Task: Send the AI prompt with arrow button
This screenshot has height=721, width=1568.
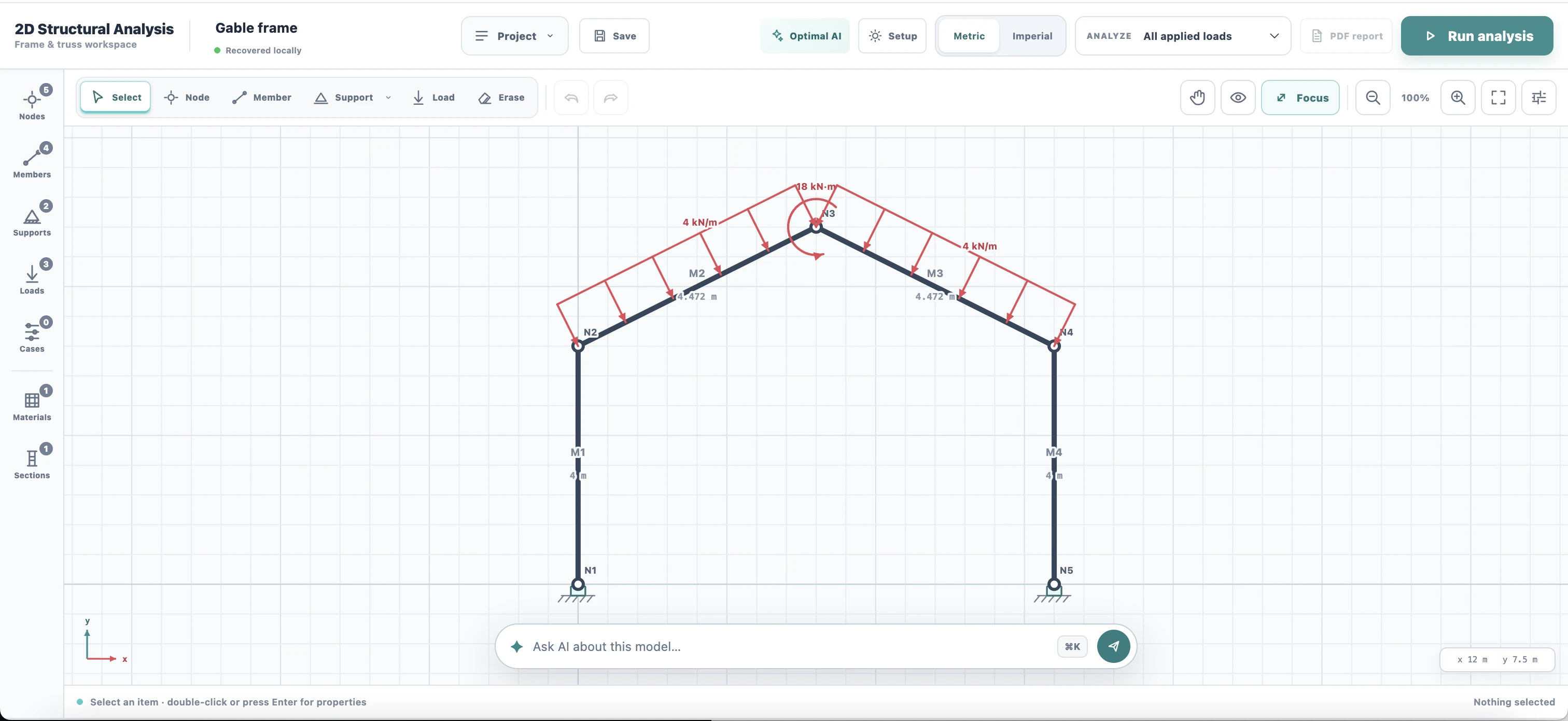Action: [x=1113, y=646]
